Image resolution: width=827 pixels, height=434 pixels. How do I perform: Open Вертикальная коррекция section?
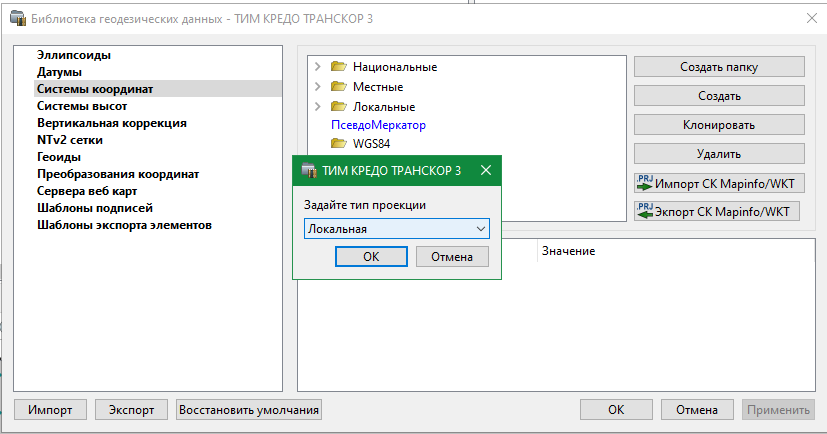point(112,123)
